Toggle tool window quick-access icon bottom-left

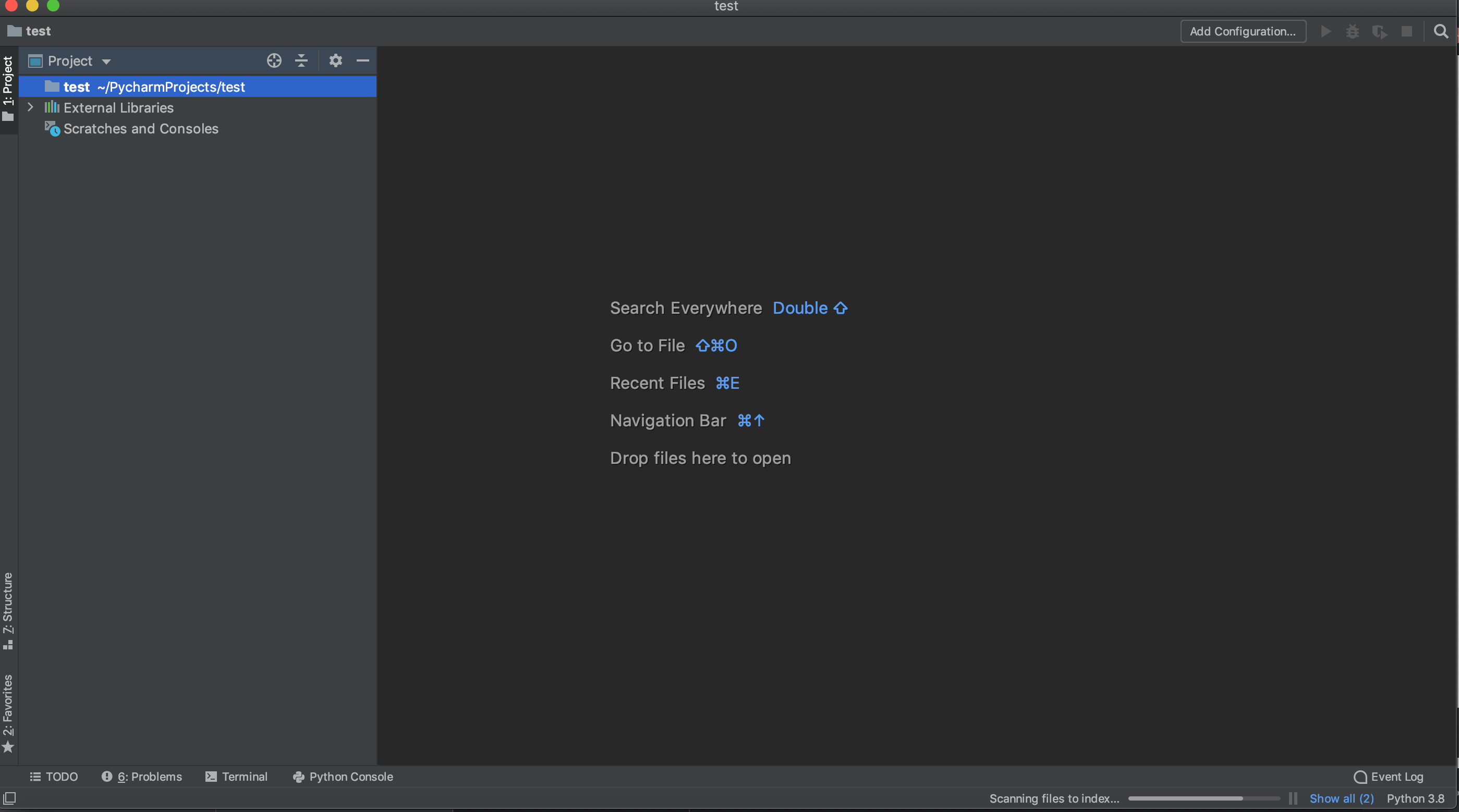point(9,798)
